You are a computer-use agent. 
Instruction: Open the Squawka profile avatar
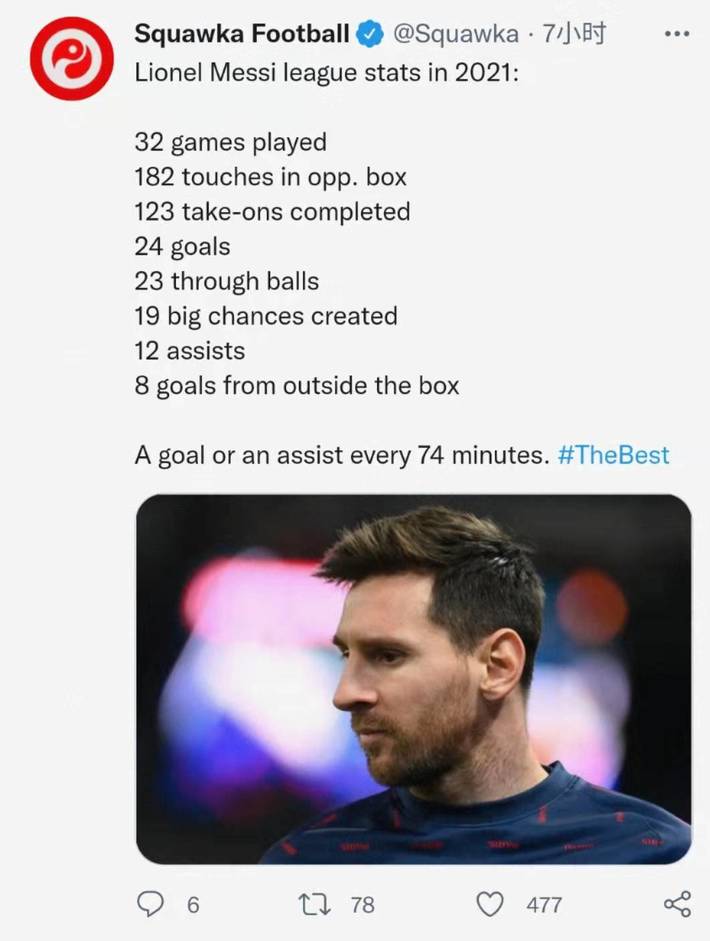pyautogui.click(x=71, y=58)
